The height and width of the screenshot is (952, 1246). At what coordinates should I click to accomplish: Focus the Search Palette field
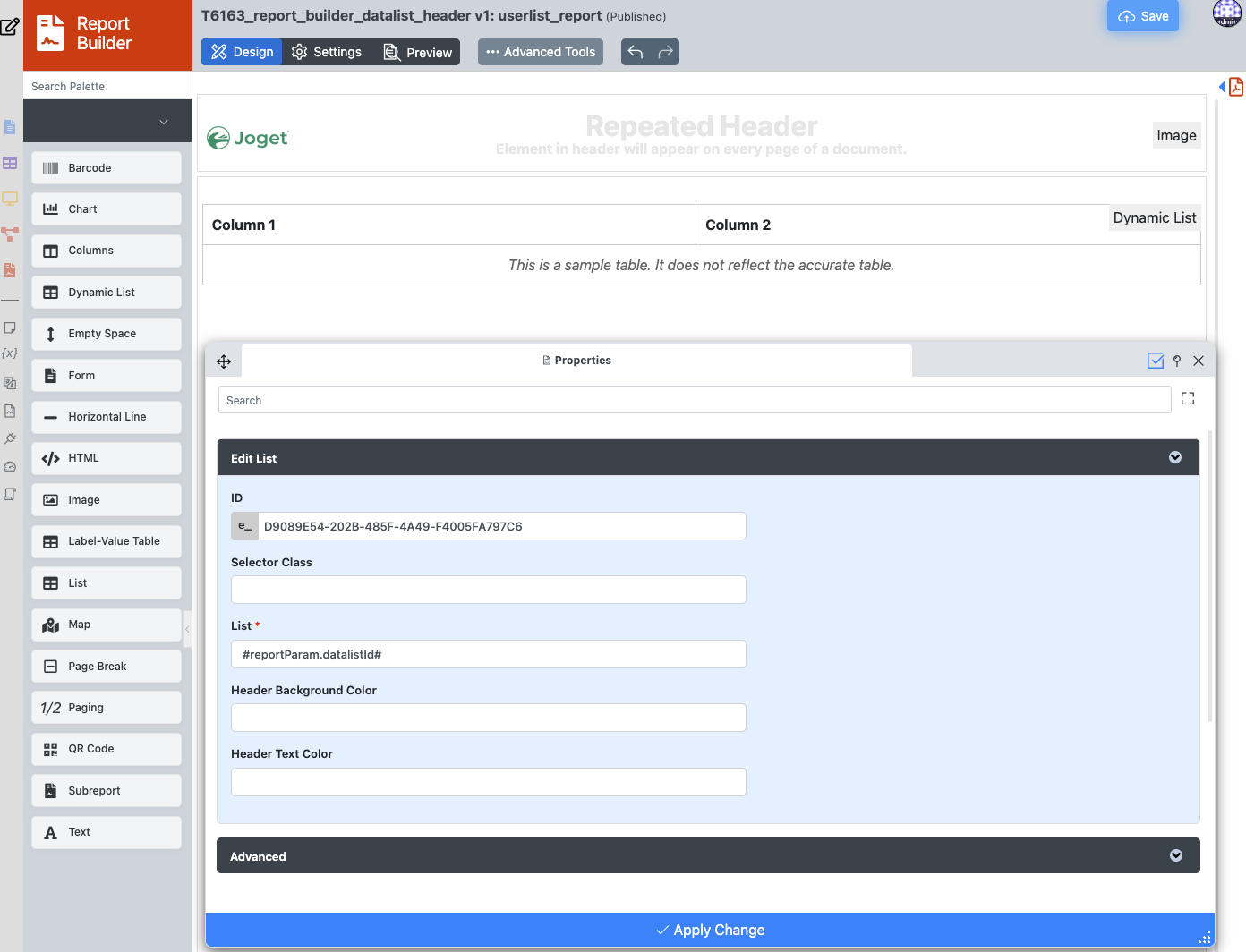pos(107,86)
